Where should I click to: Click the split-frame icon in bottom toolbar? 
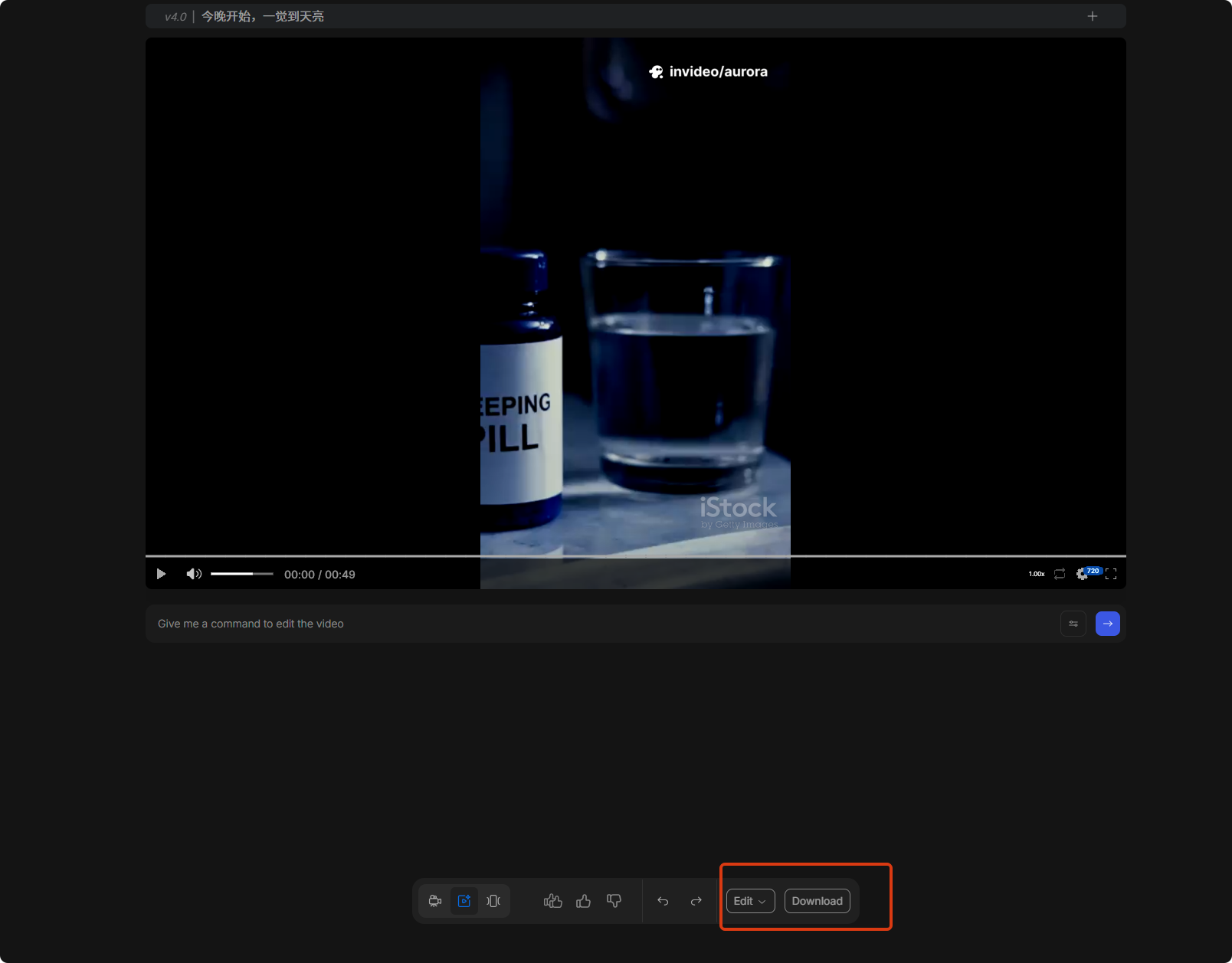pyautogui.click(x=493, y=901)
